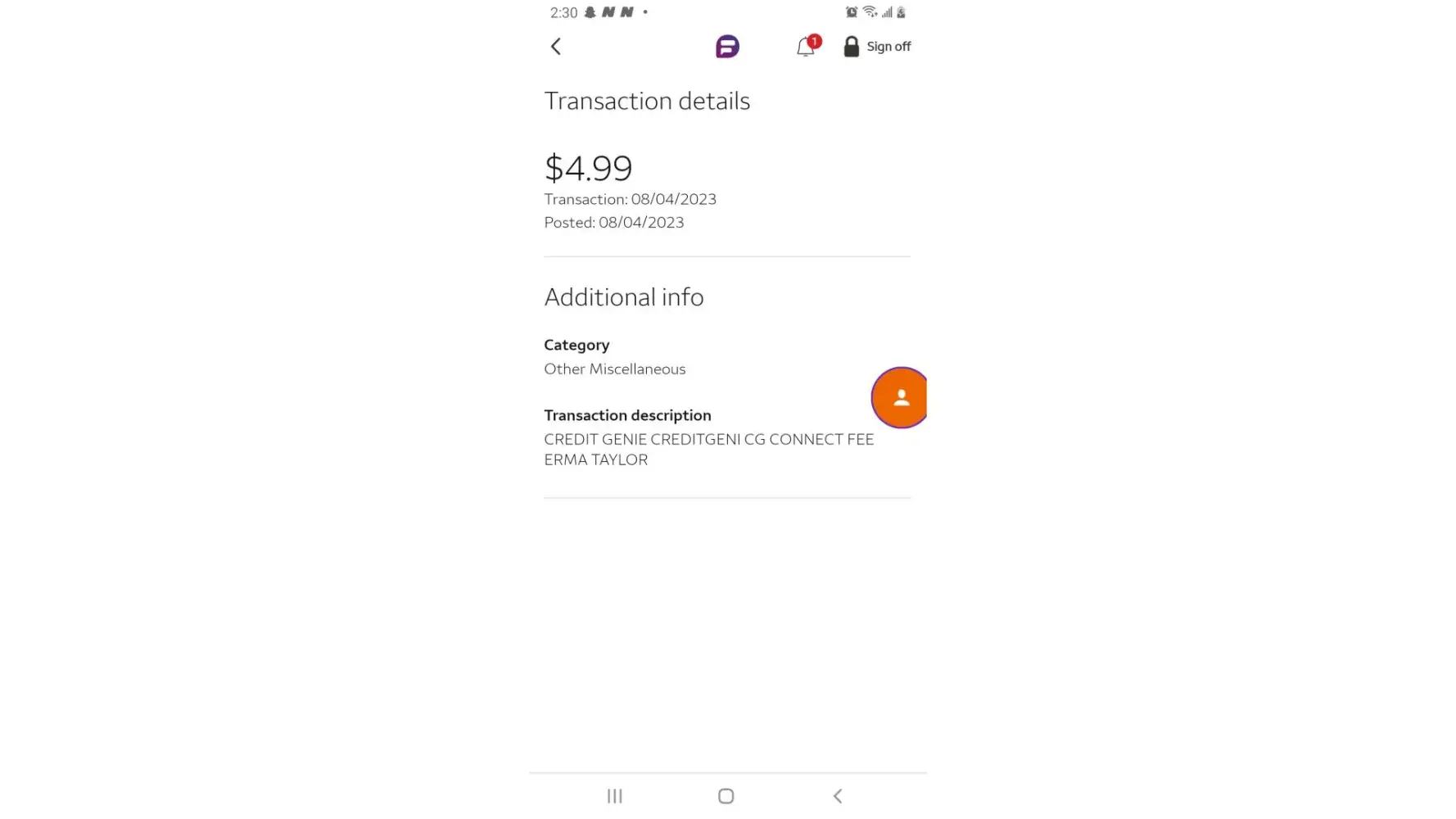Tap the Other Miscellaneous category value
Viewport: 1456px width, 819px height.
point(614,369)
